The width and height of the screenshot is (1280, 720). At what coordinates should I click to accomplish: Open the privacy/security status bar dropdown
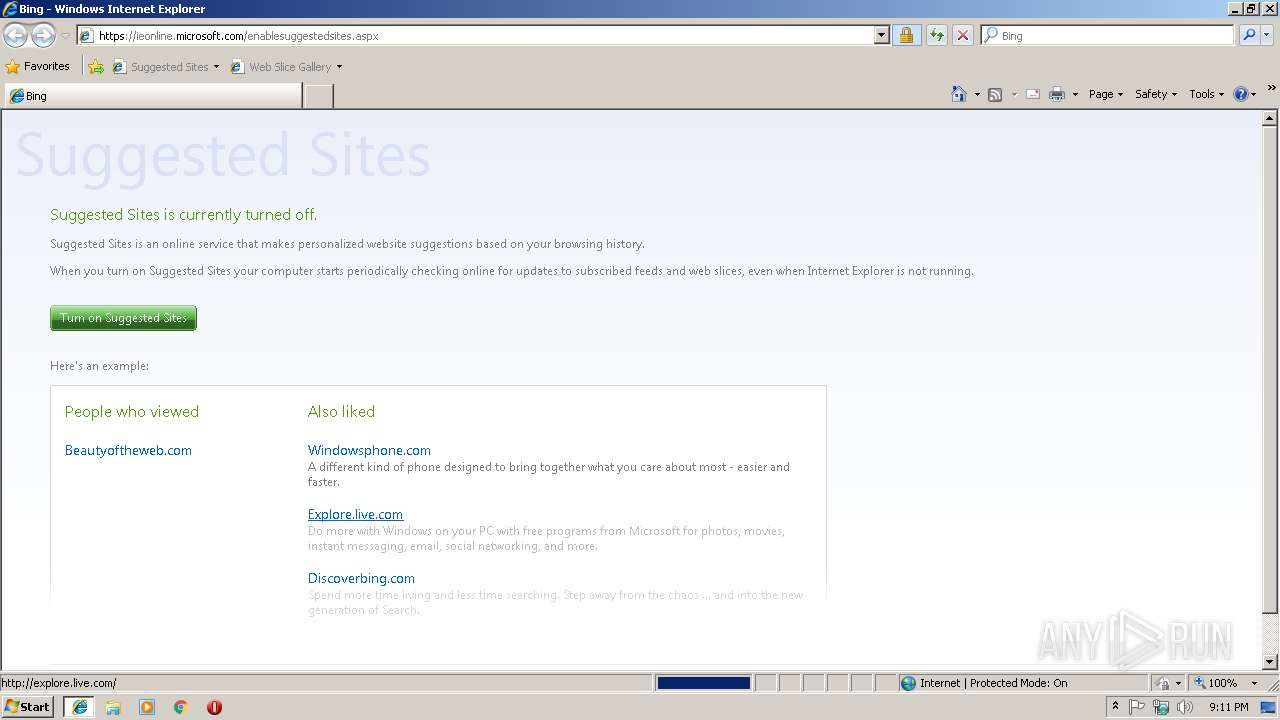click(x=1169, y=683)
